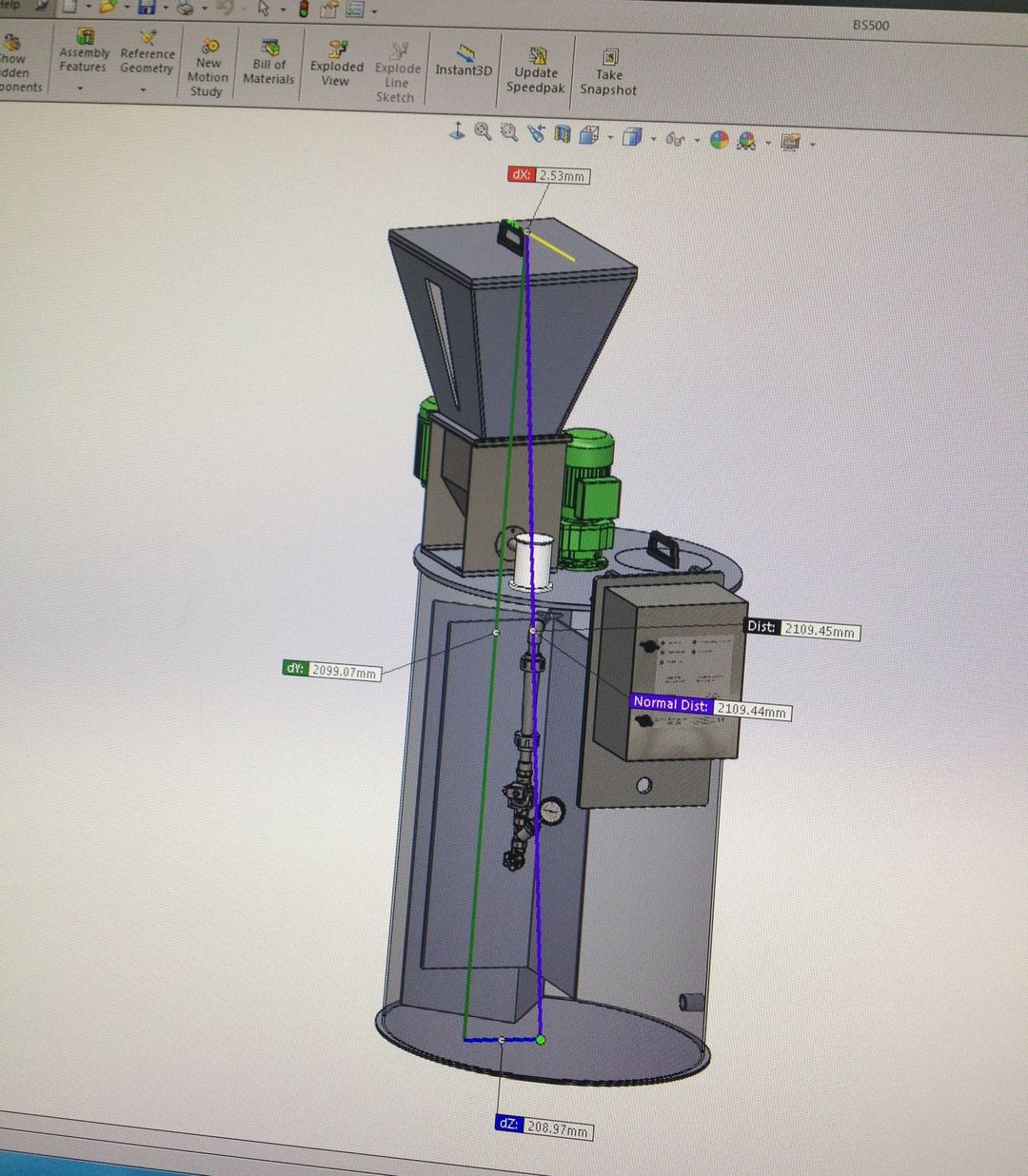Click the dZ measurement value label
Screen dimensions: 1028x1176
point(558,1129)
